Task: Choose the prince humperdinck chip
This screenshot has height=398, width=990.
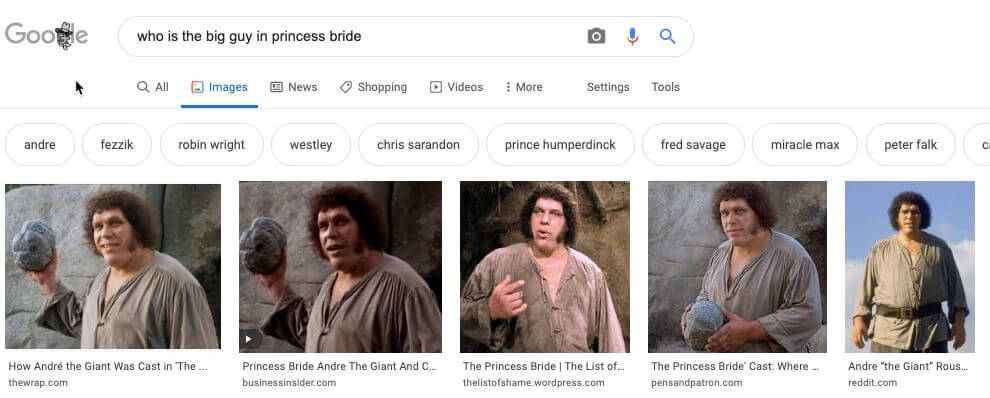Action: coord(560,145)
